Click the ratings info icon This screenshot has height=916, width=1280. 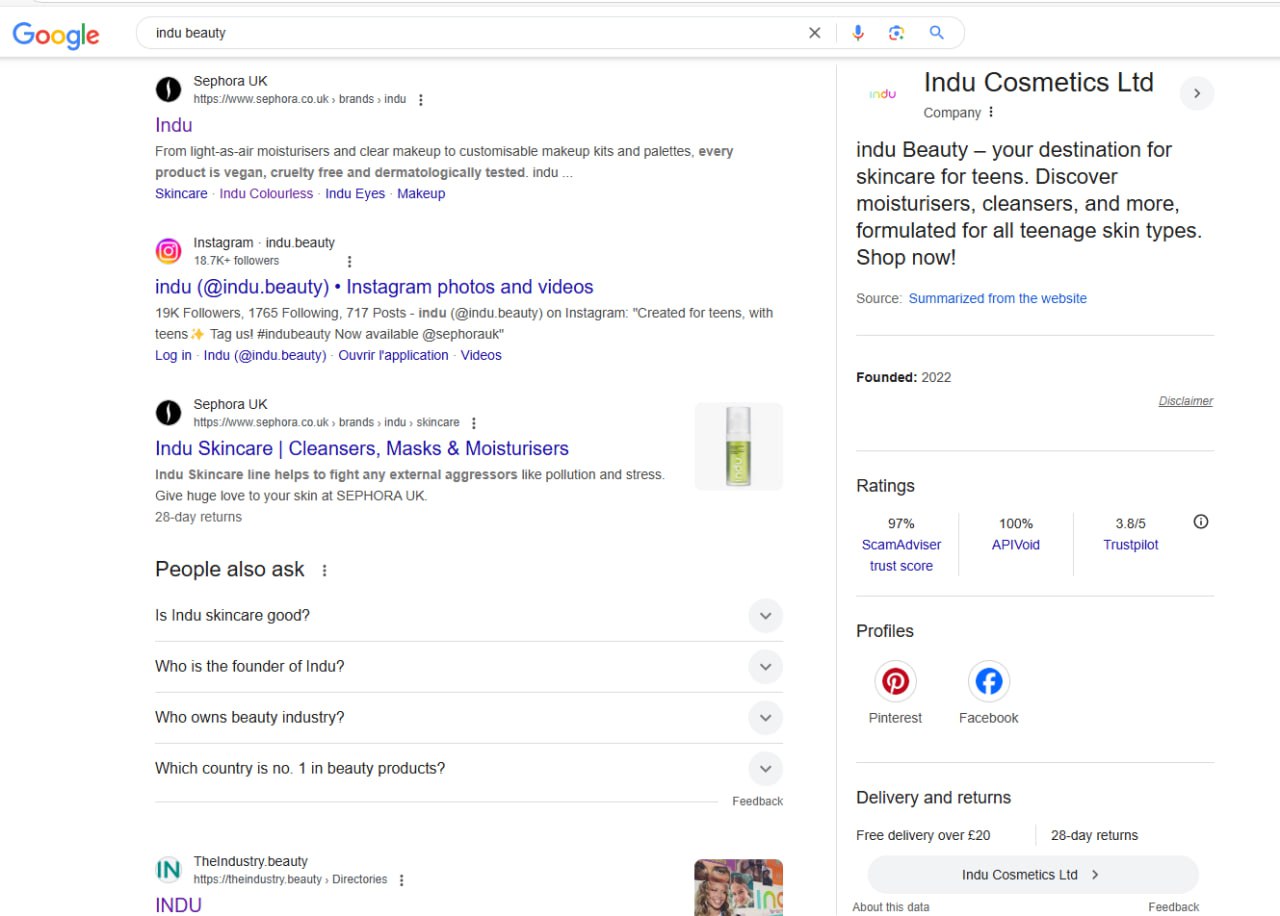tap(1201, 522)
